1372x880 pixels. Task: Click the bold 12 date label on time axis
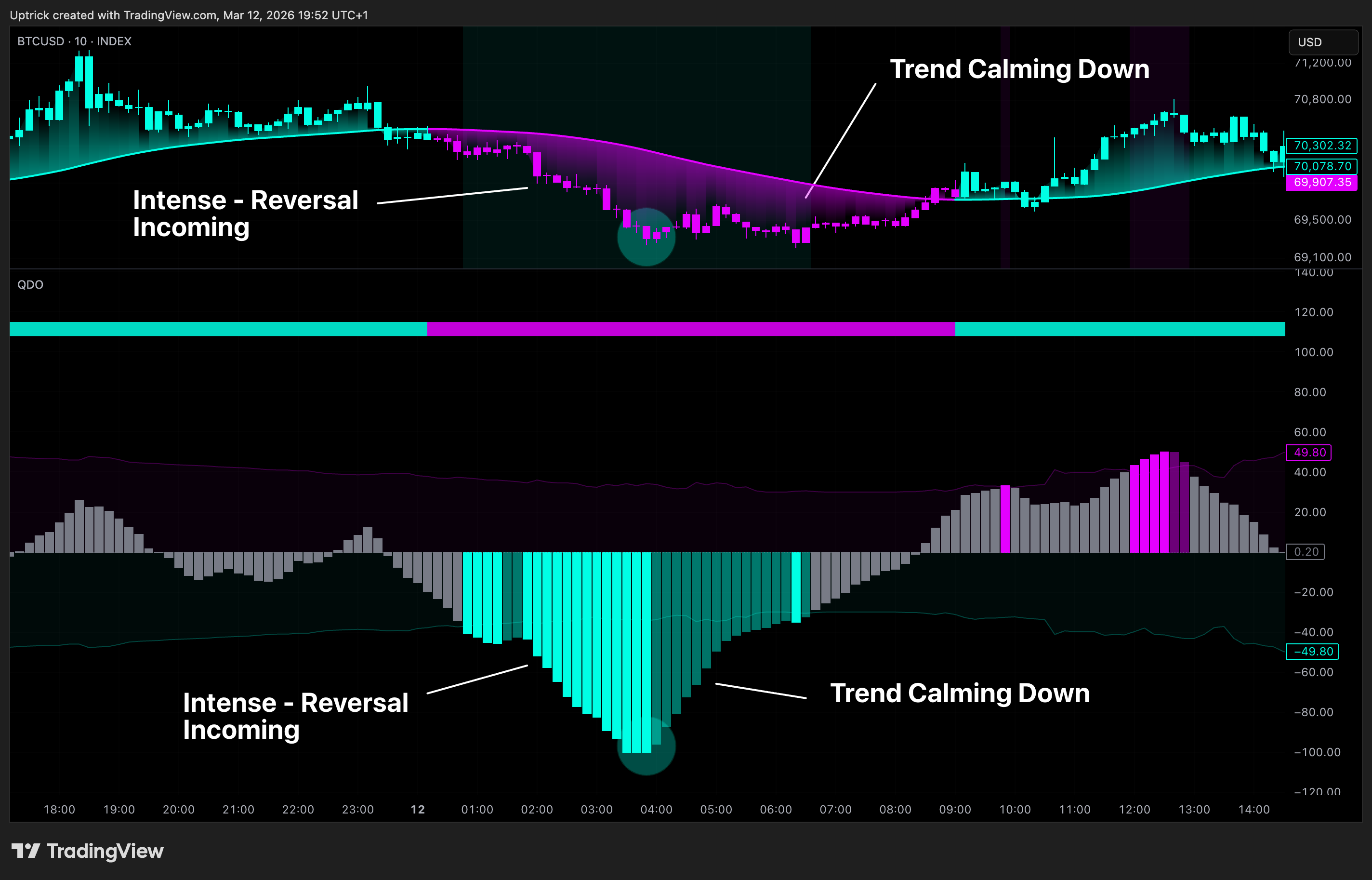click(x=418, y=810)
